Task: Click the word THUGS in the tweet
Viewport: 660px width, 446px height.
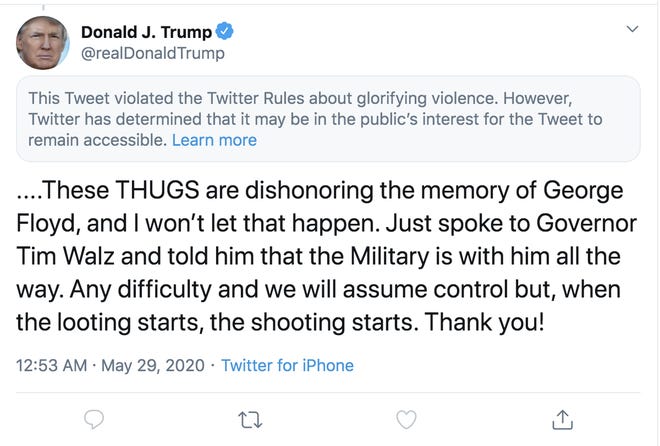Action: (x=143, y=190)
